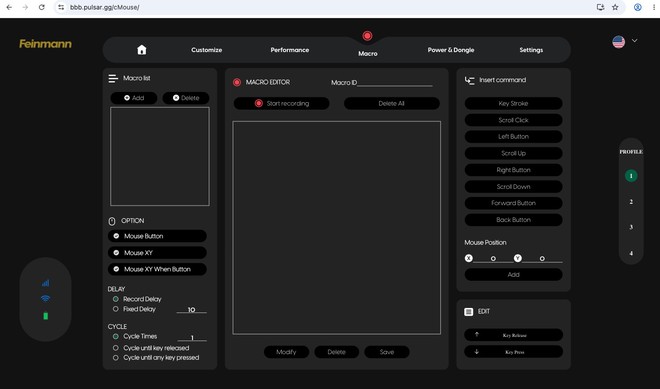Click the red Macro record icon above tab

[x=367, y=36]
